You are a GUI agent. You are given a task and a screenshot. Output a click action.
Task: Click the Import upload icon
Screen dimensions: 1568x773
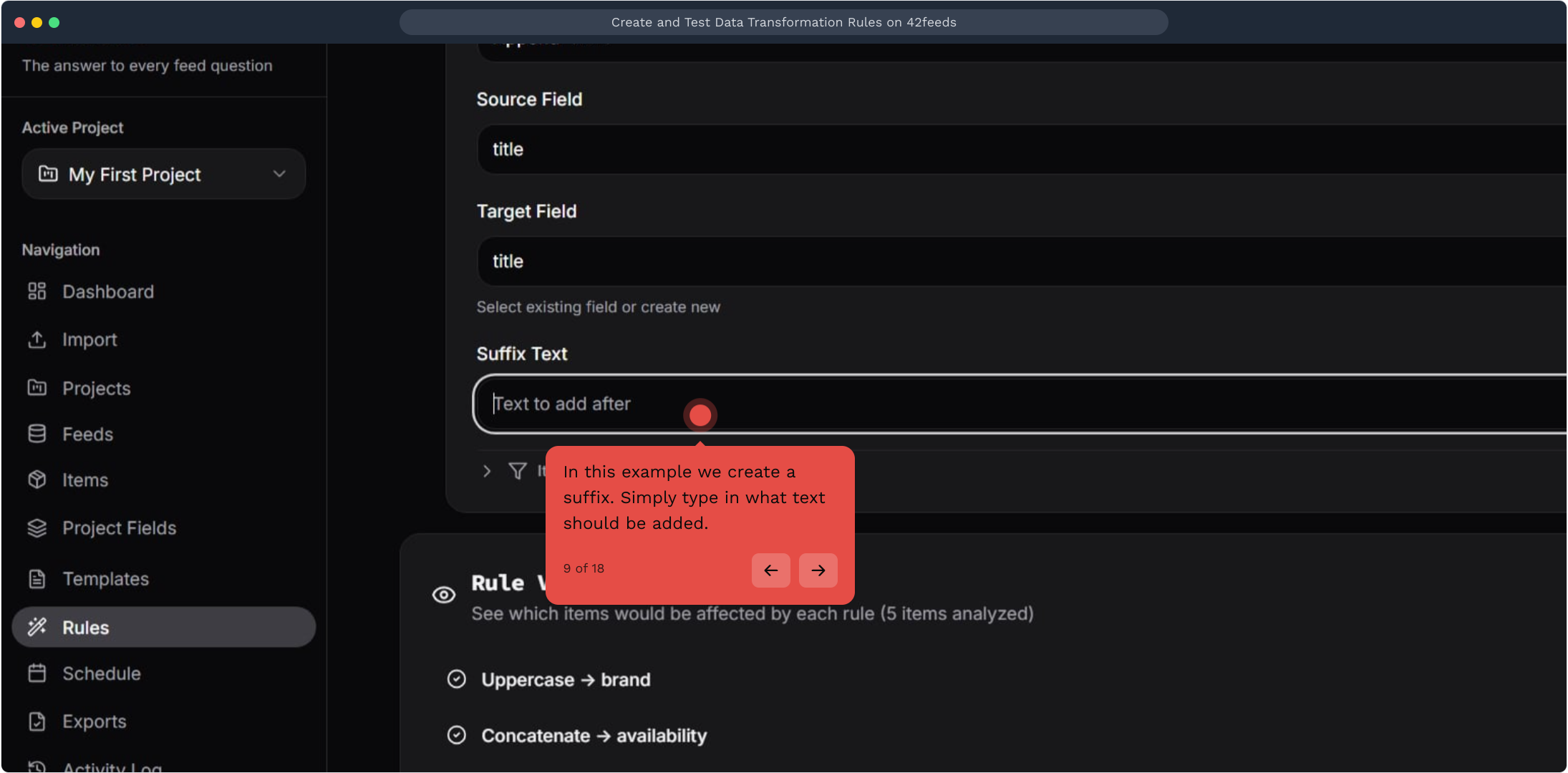[x=37, y=339]
